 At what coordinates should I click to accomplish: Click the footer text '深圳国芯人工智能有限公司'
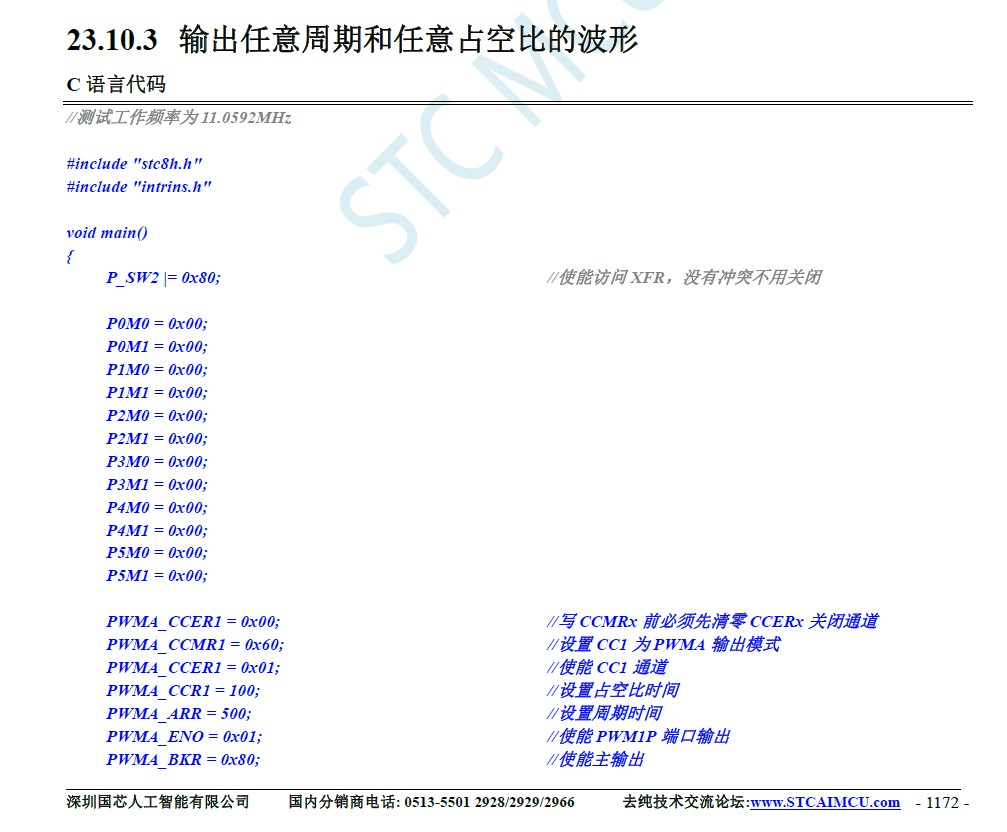pos(157,802)
